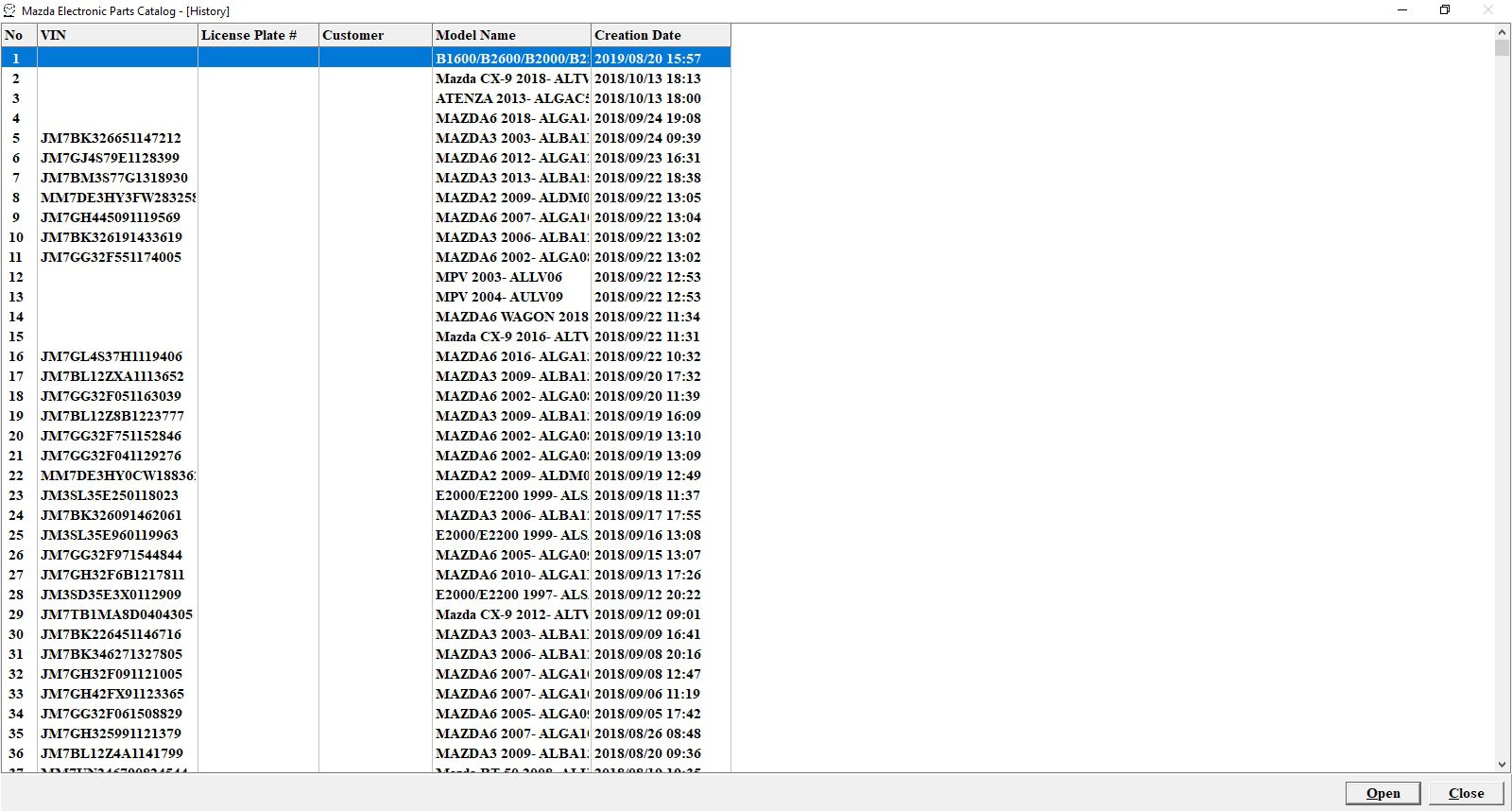Select VIN JM7GG32F051163039
Image resolution: width=1512 pixels, height=811 pixels.
click(x=111, y=396)
